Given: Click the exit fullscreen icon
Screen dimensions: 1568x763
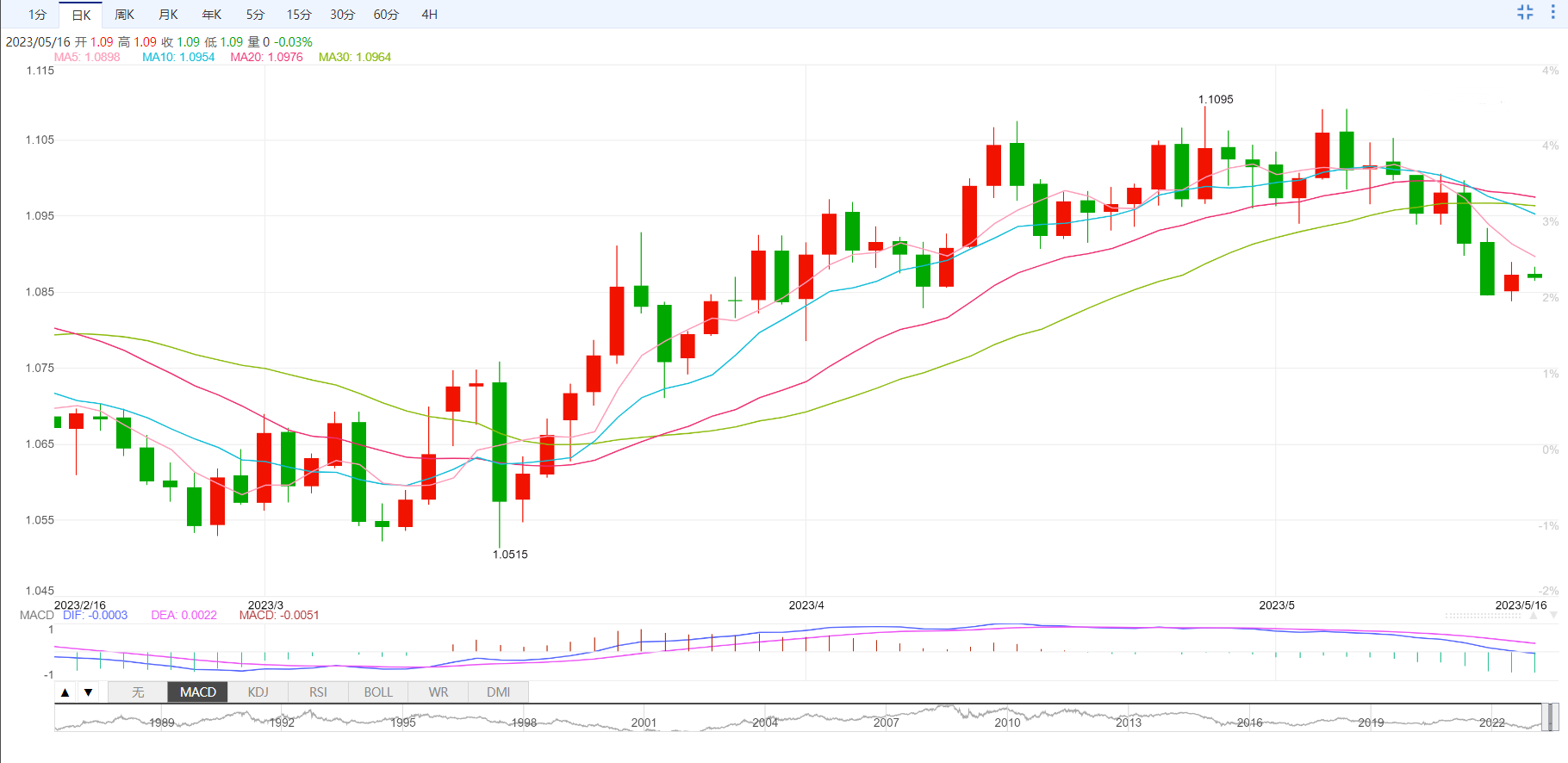Looking at the screenshot, I should [x=1525, y=12].
